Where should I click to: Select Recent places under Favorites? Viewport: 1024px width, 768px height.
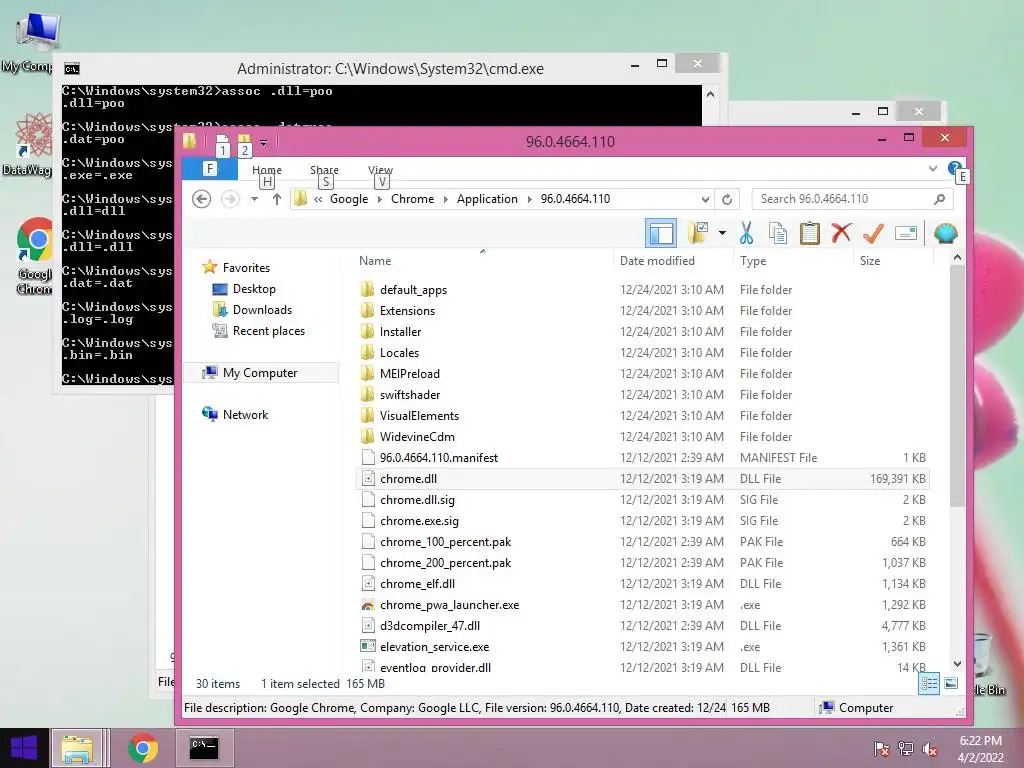268,330
